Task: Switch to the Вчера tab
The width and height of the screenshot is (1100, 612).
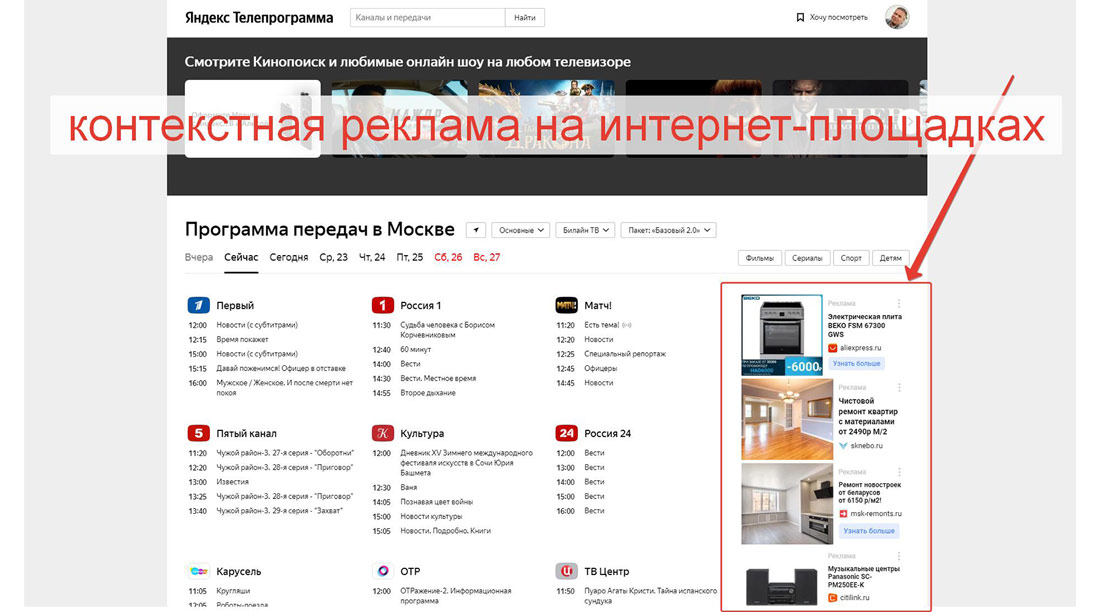Action: [x=199, y=258]
